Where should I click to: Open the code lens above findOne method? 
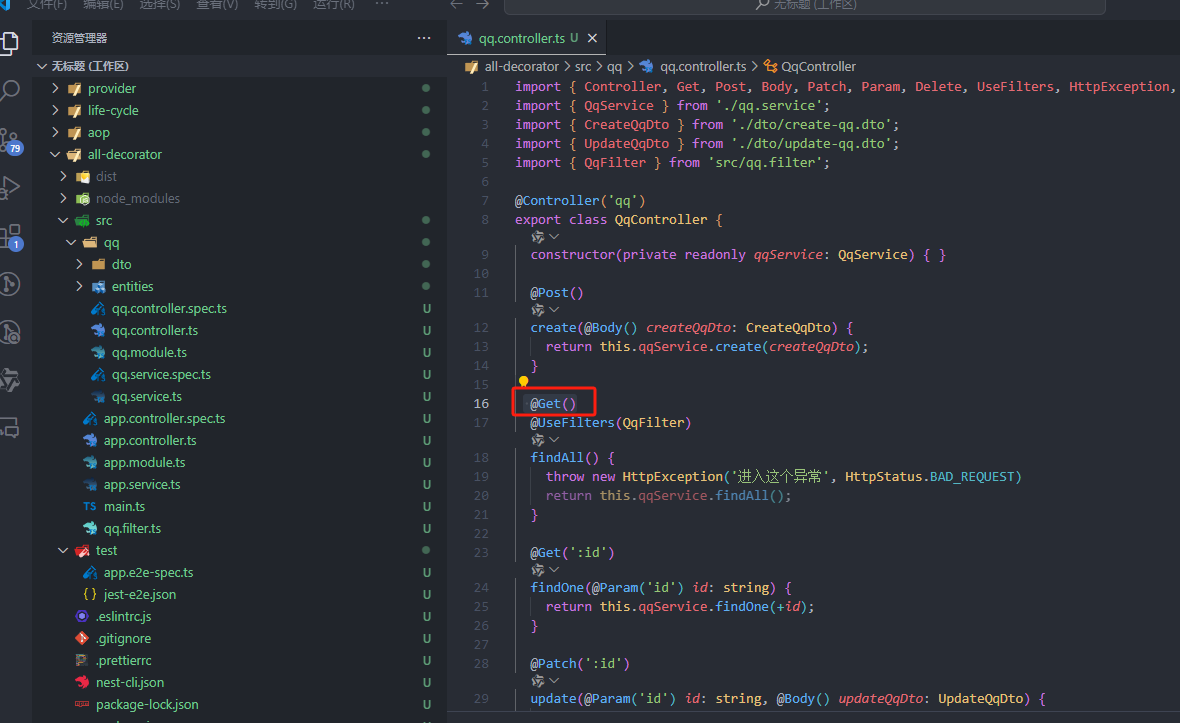tap(546, 570)
